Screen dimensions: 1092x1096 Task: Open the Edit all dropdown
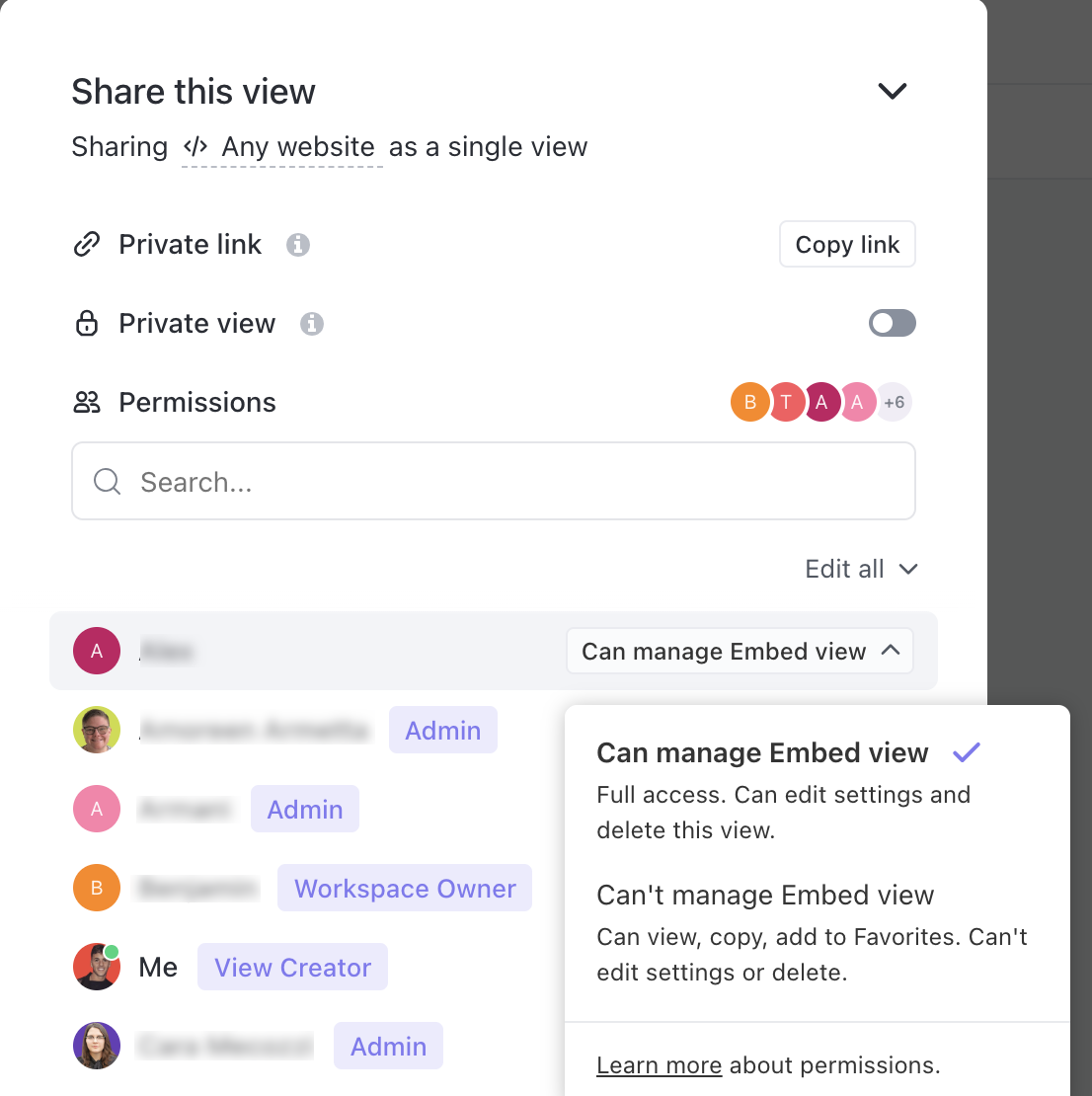click(x=861, y=569)
